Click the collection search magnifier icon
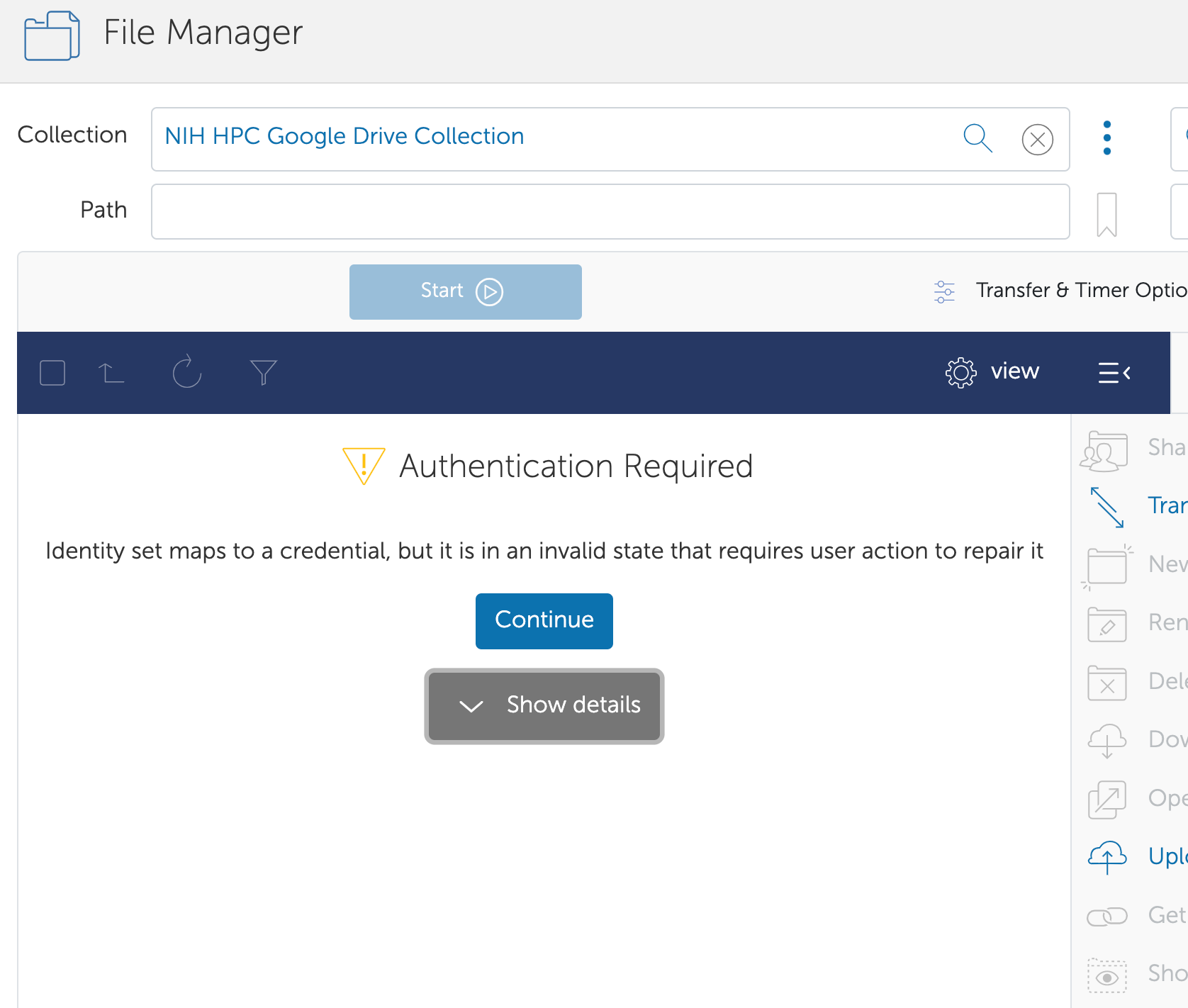This screenshot has width=1188, height=1008. (x=977, y=138)
